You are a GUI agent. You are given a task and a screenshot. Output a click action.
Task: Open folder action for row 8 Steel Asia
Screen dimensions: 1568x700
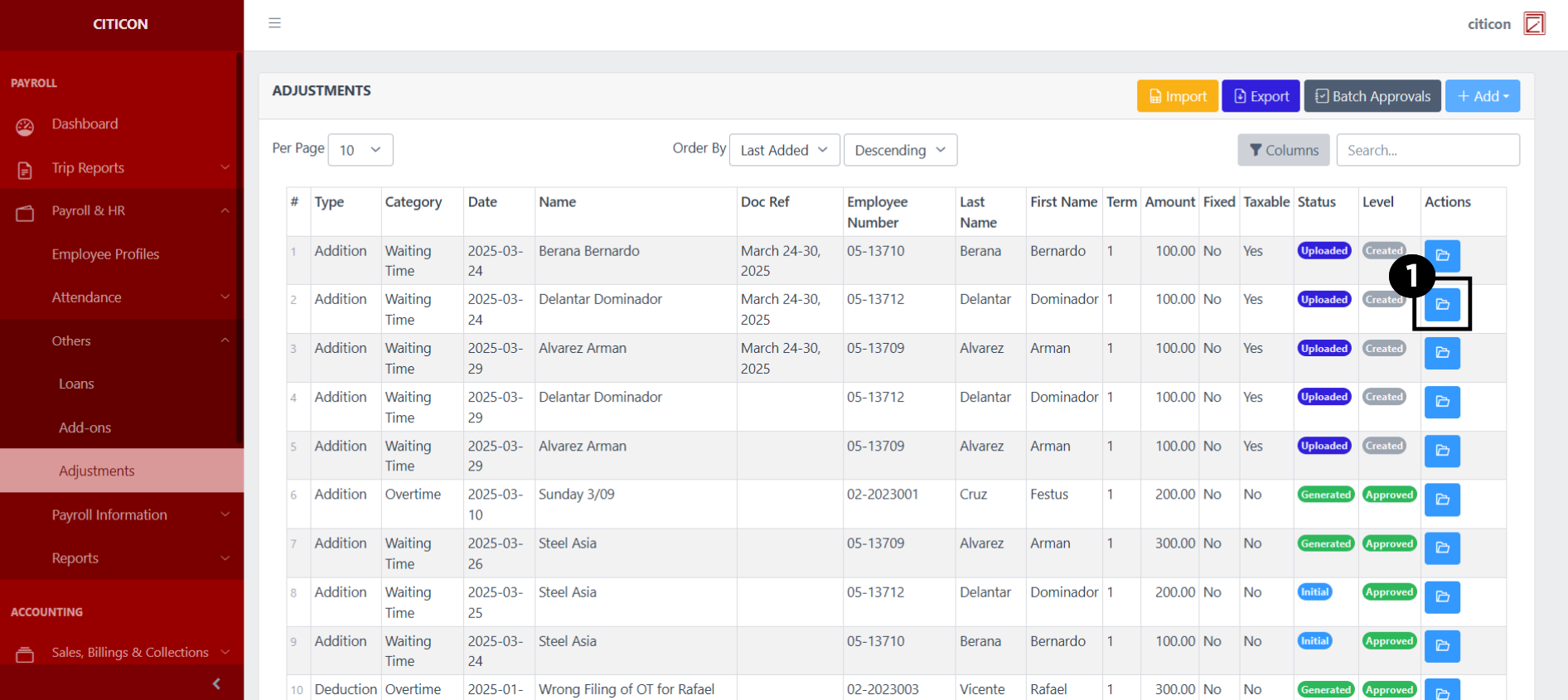[x=1442, y=597]
